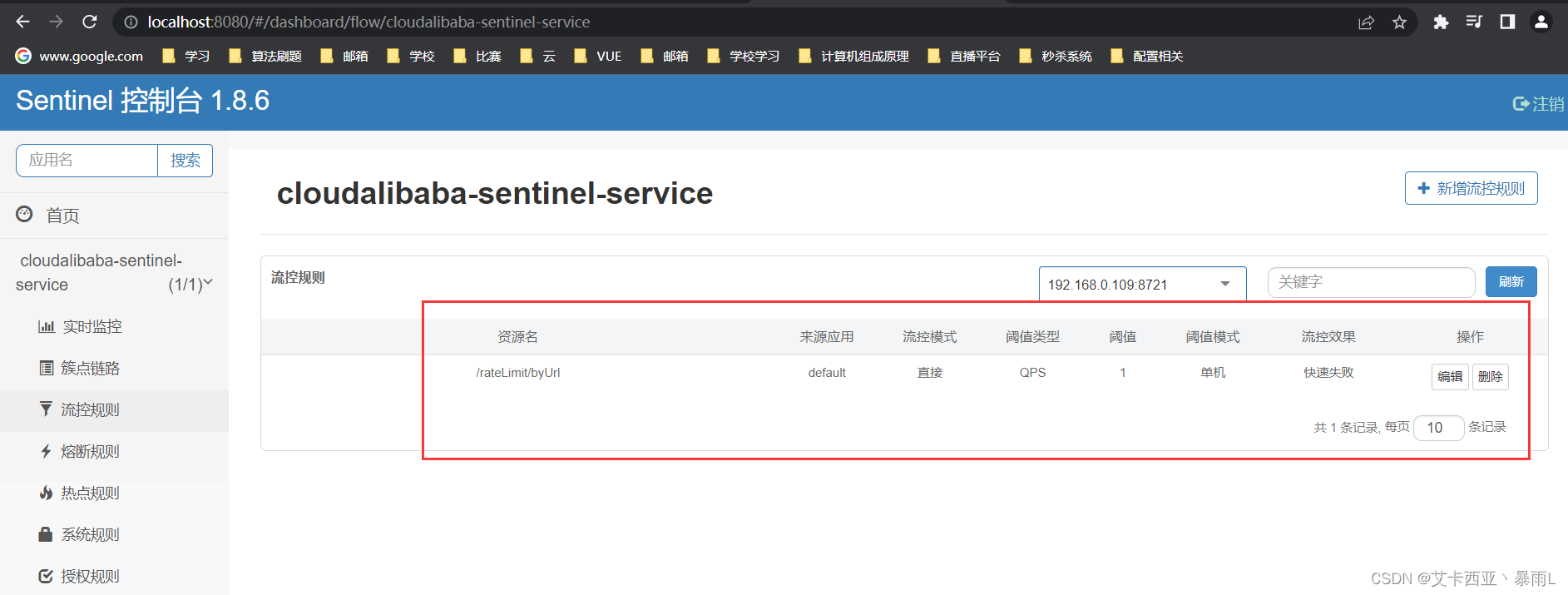The image size is (1568, 595).
Task: Open the media control icon in the toolbar
Action: pos(1474,22)
